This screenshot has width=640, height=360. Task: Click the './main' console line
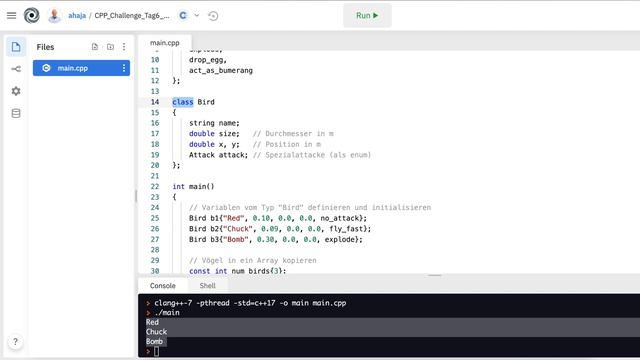167,313
